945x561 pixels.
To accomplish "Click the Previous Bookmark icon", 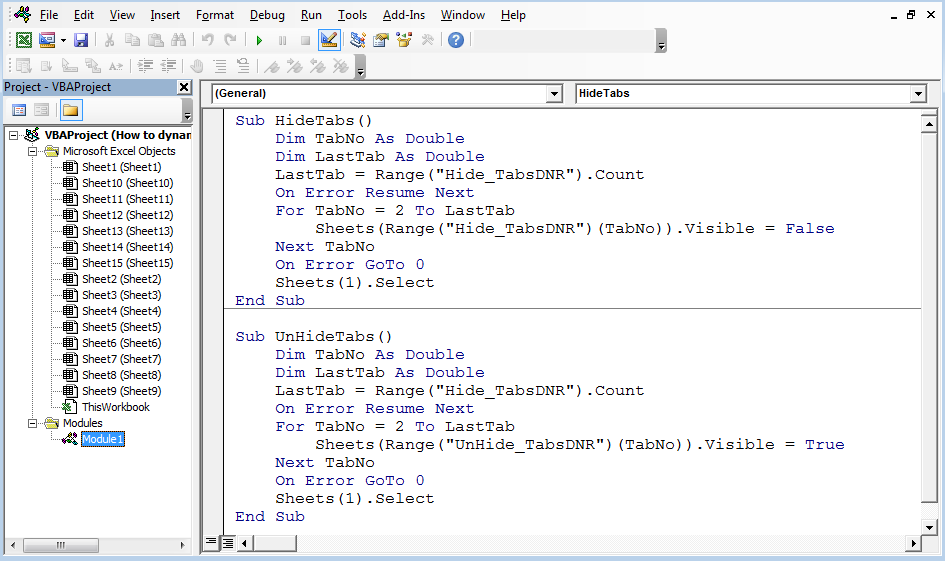I will pyautogui.click(x=318, y=66).
